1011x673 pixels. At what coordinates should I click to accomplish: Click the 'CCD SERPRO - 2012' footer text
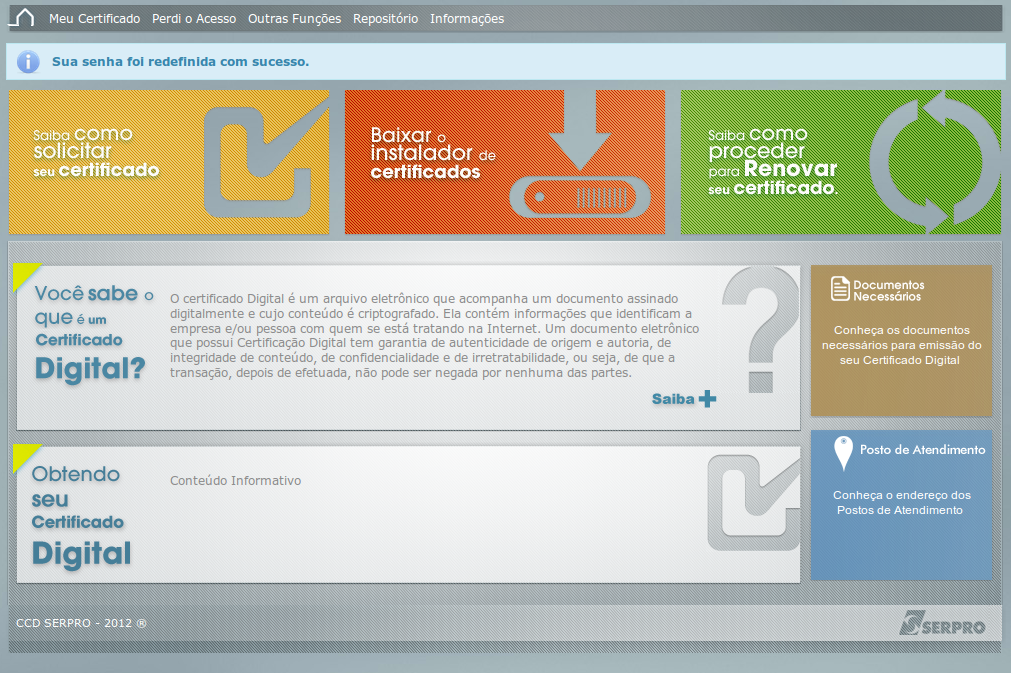point(81,623)
